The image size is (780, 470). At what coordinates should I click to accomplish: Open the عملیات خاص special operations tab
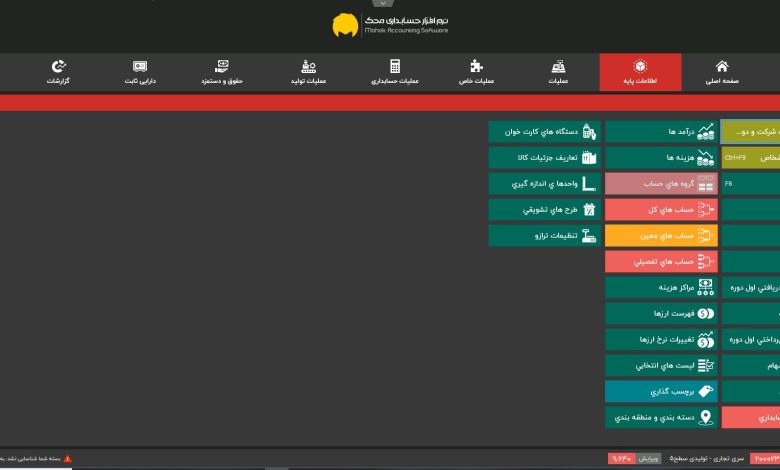[x=477, y=72]
